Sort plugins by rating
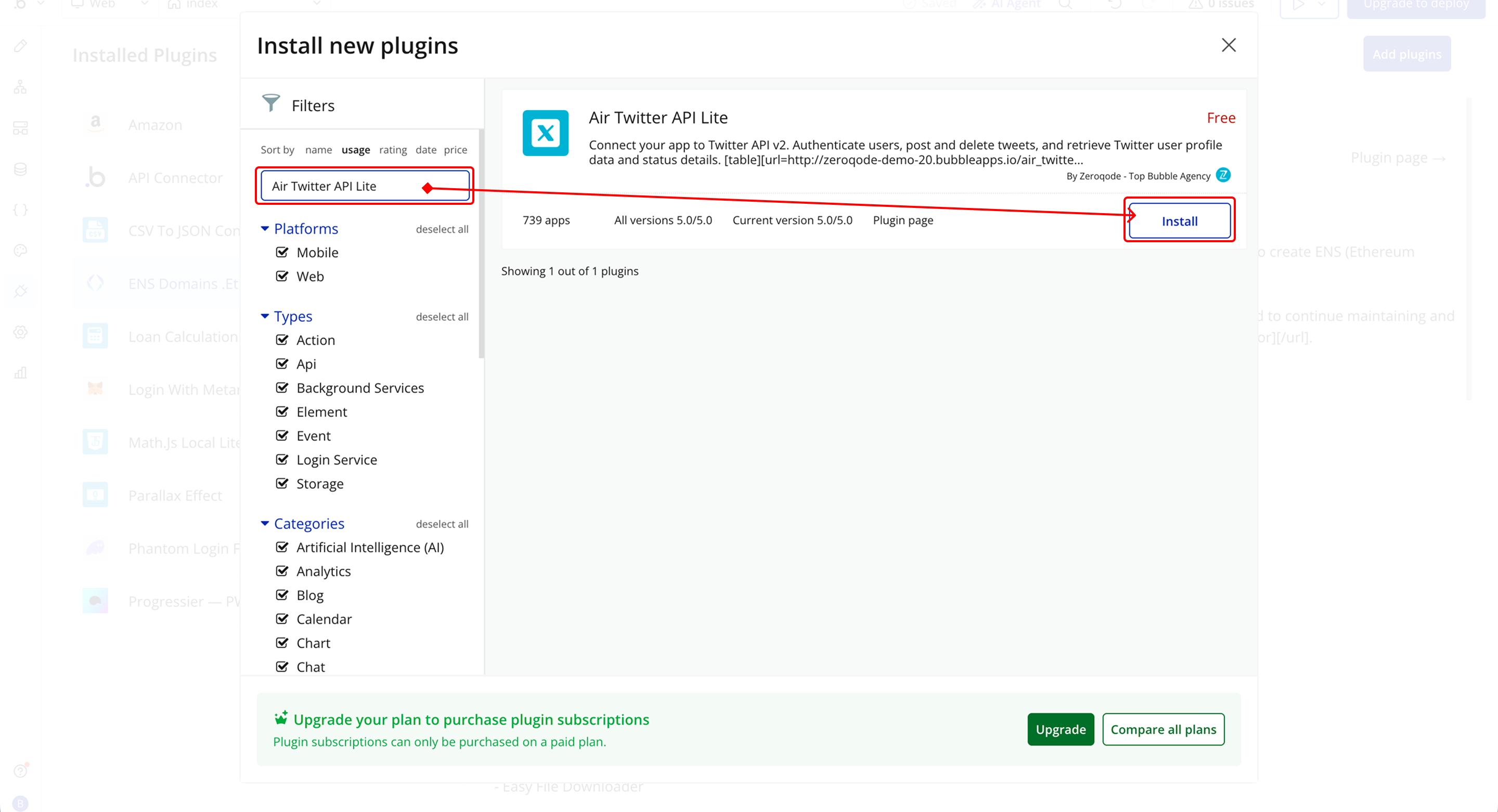 tap(393, 150)
